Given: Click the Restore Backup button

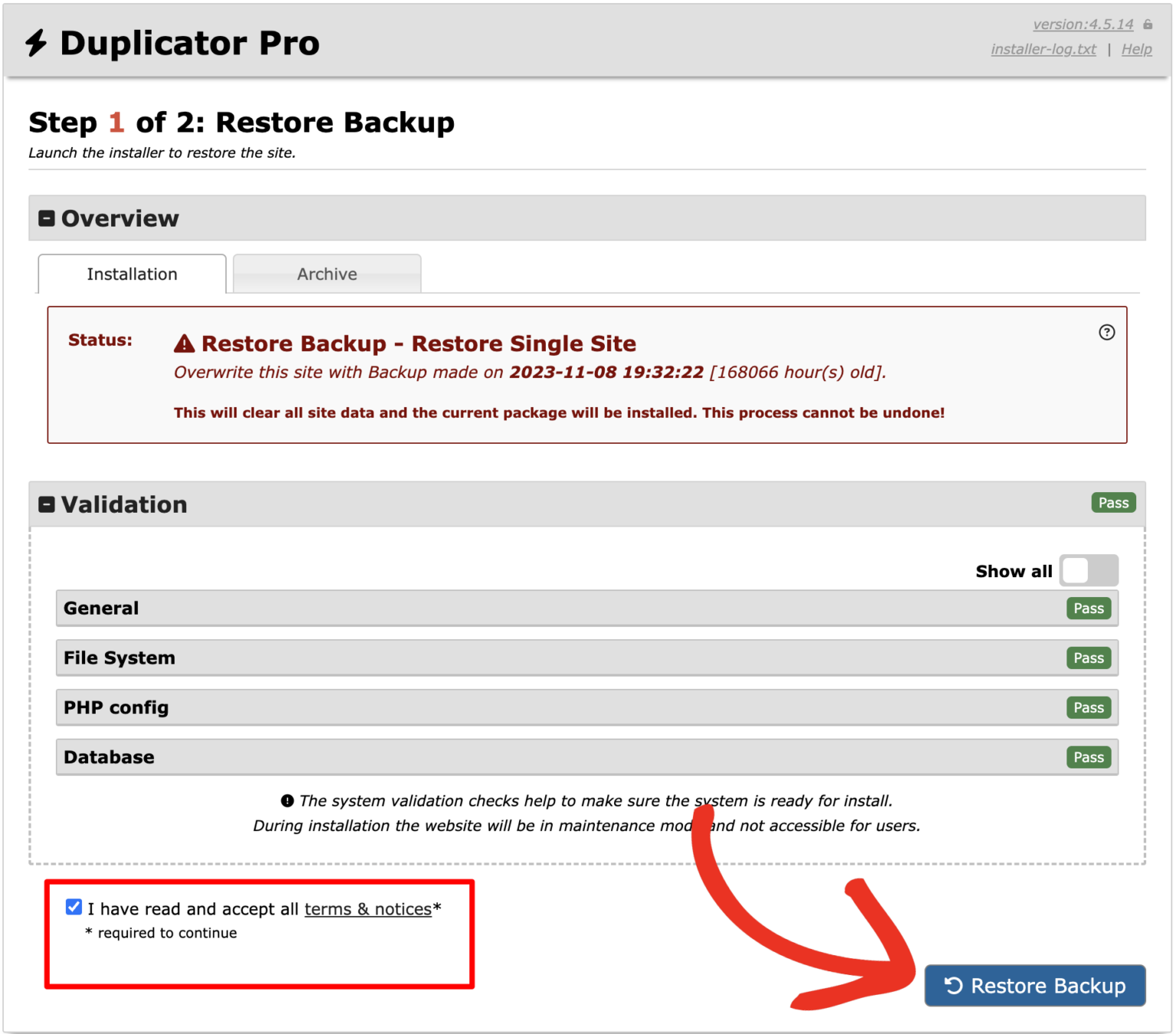Looking at the screenshot, I should coord(1034,986).
